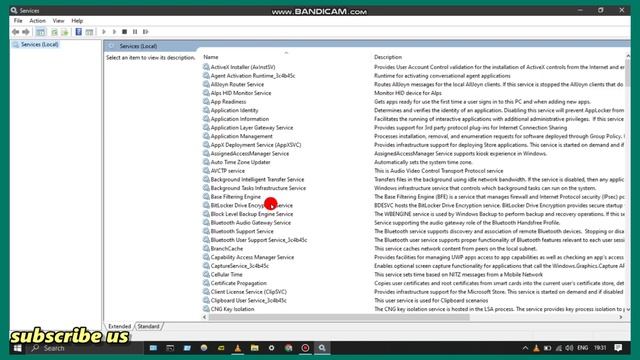Select the Alps HID Monitor Service row
The width and height of the screenshot is (640, 360).
pos(241,93)
